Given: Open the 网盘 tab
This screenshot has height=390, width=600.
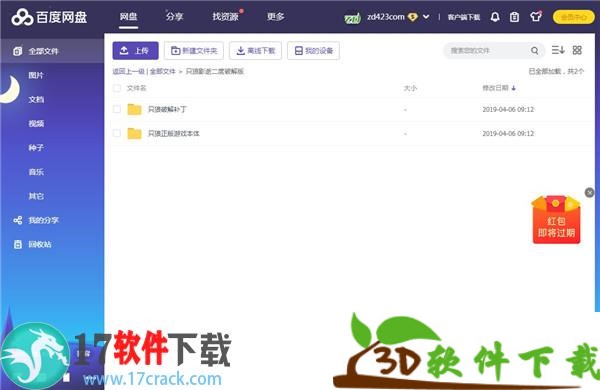Looking at the screenshot, I should coord(128,16).
